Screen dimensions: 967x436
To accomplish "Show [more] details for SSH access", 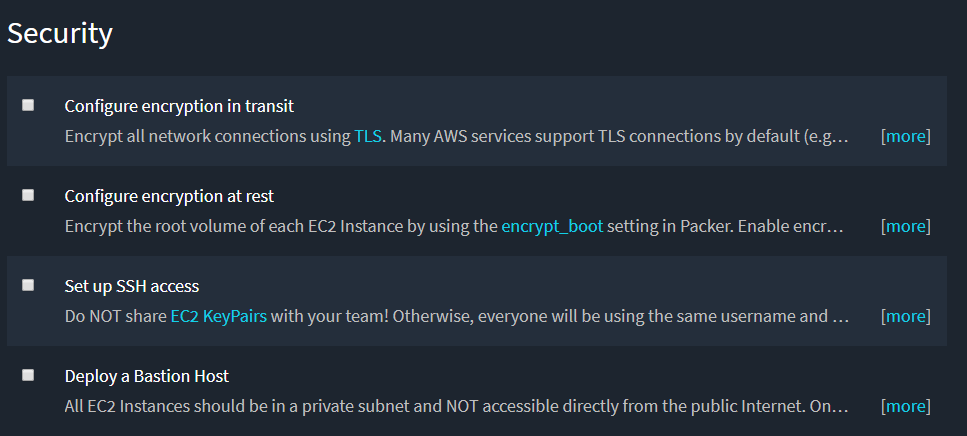I will [x=905, y=316].
